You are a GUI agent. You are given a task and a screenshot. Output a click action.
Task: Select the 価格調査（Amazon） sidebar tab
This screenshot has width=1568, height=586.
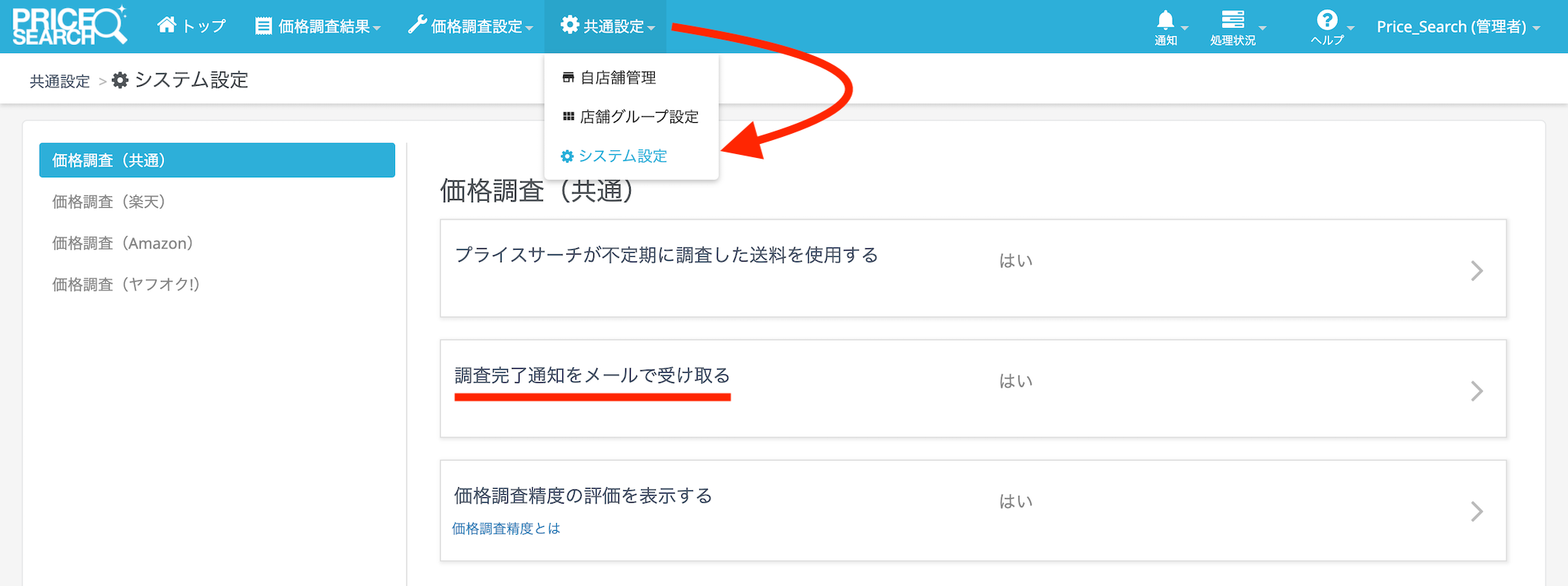[123, 243]
